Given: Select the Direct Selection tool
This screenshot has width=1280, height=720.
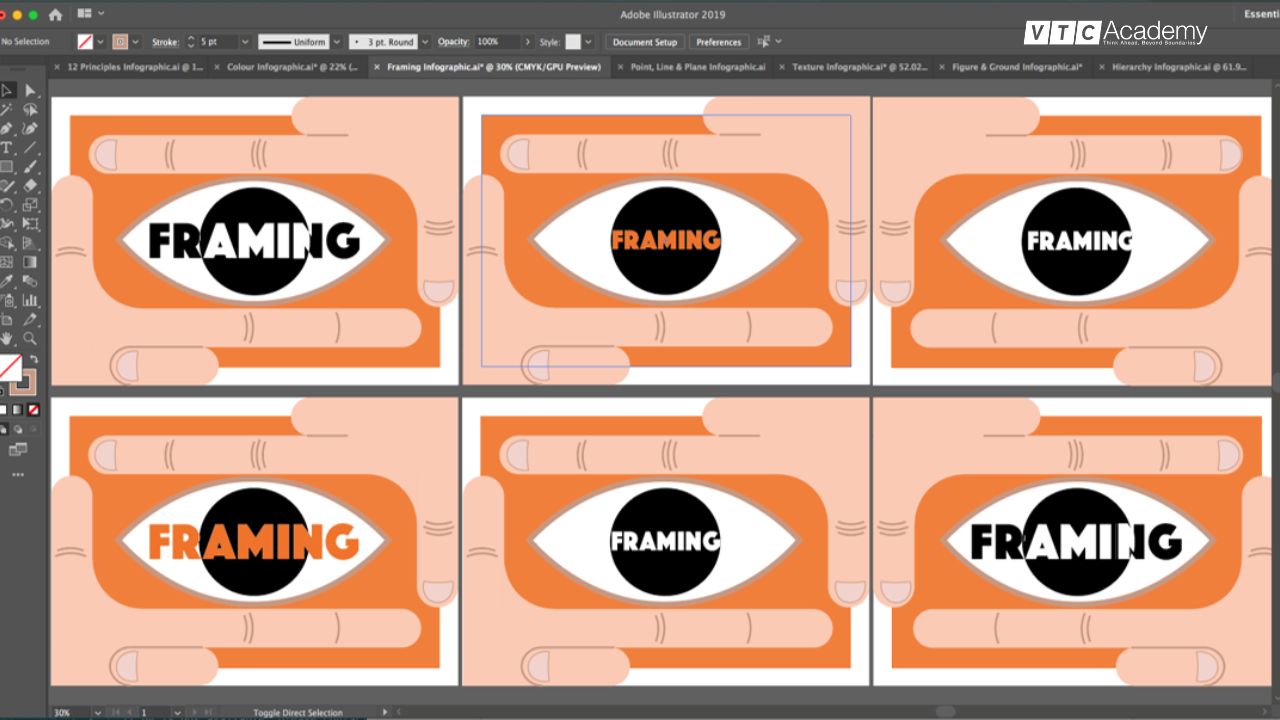Looking at the screenshot, I should pos(30,91).
